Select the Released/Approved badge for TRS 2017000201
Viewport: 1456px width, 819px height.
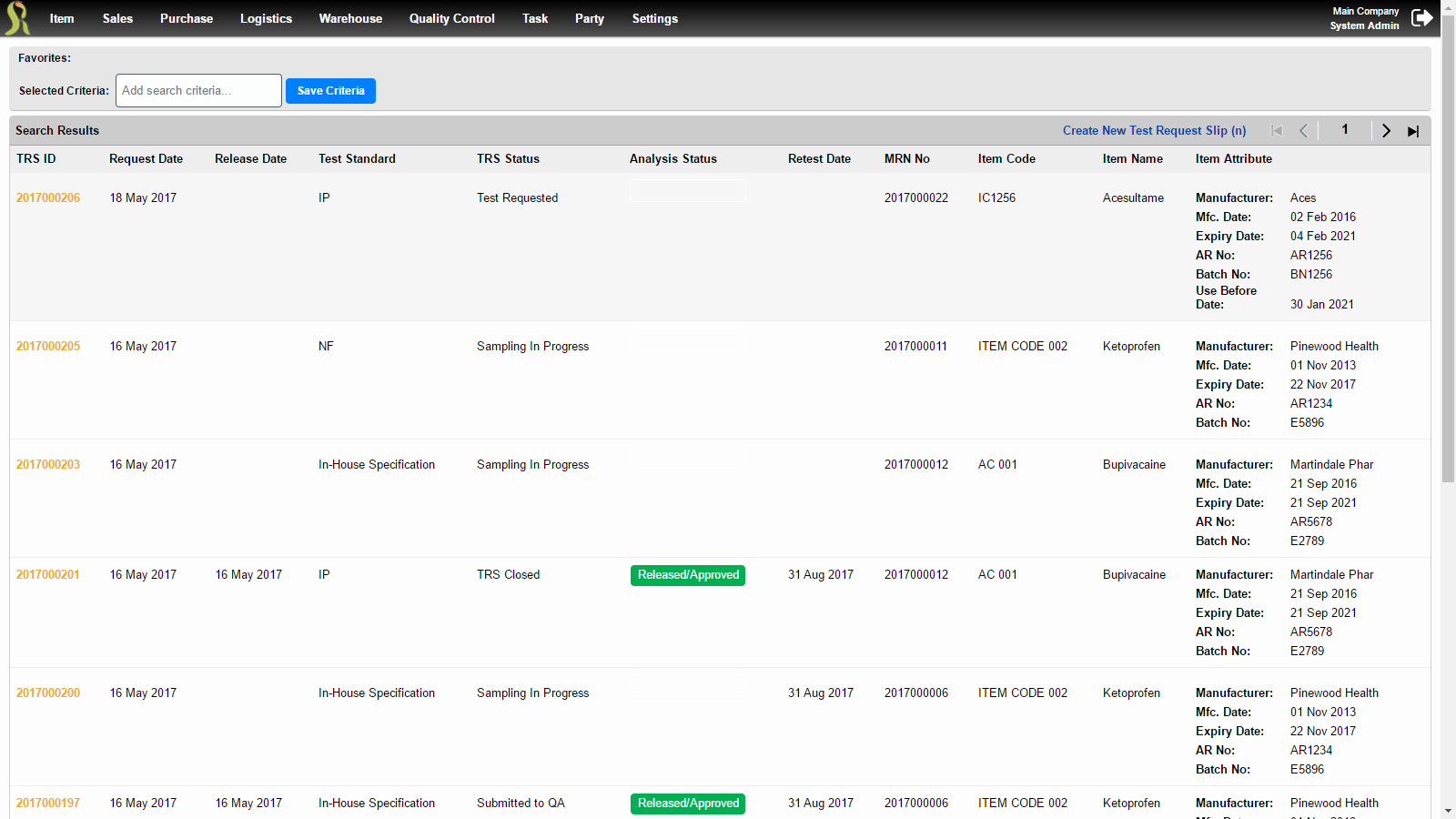687,575
